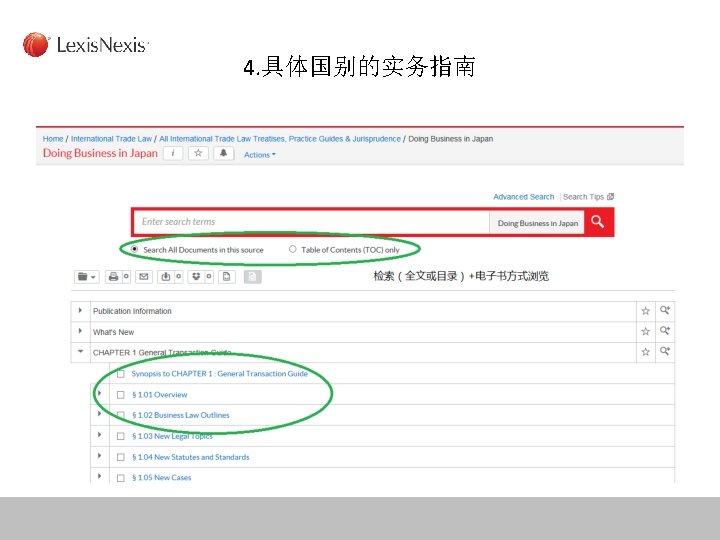This screenshot has width=720, height=540.
Task: Select Table of Contents (TOC) only option
Action: (x=292, y=249)
